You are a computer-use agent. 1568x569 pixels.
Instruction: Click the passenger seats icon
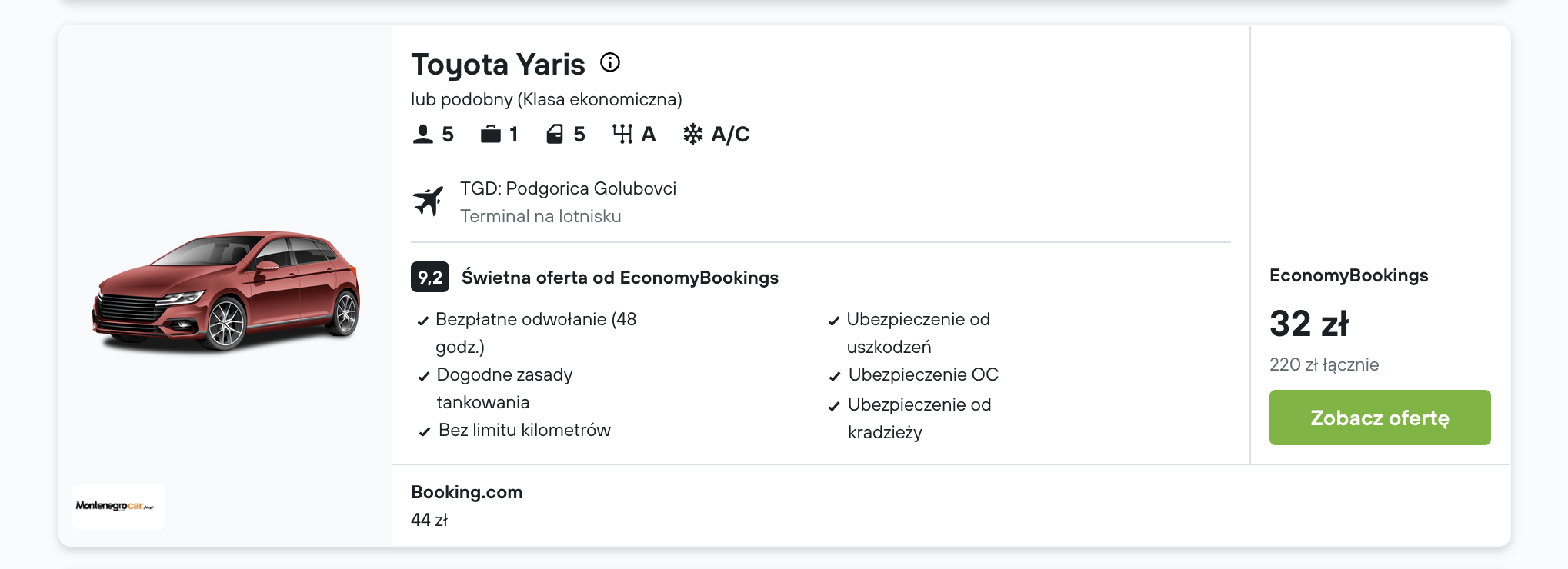tap(422, 134)
